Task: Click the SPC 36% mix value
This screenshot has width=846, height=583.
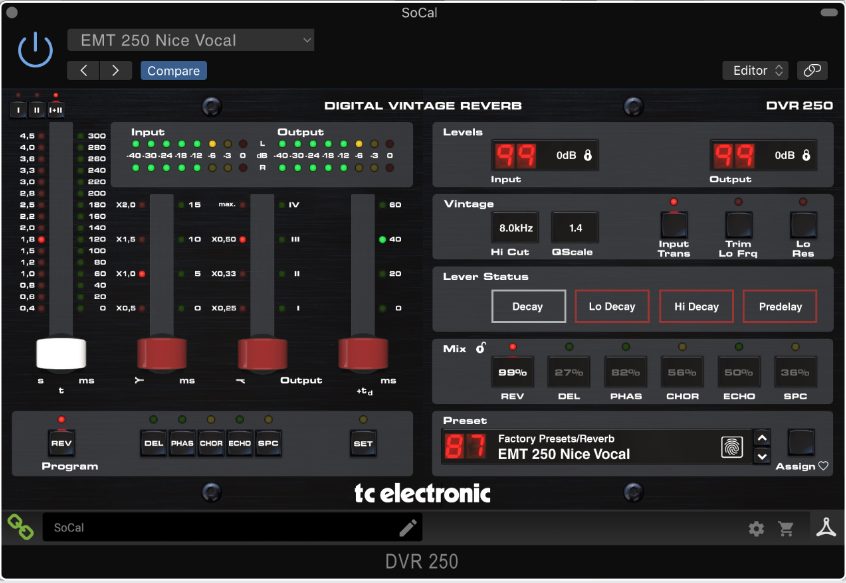Action: 795,372
